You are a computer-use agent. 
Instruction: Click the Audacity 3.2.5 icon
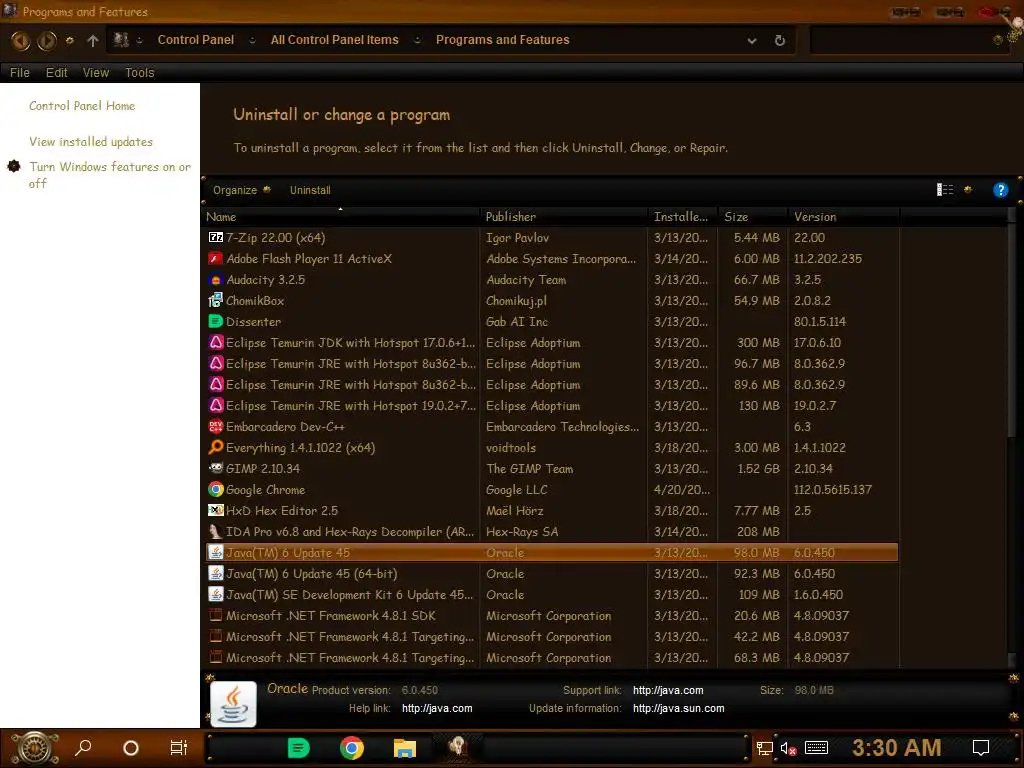[x=216, y=280]
